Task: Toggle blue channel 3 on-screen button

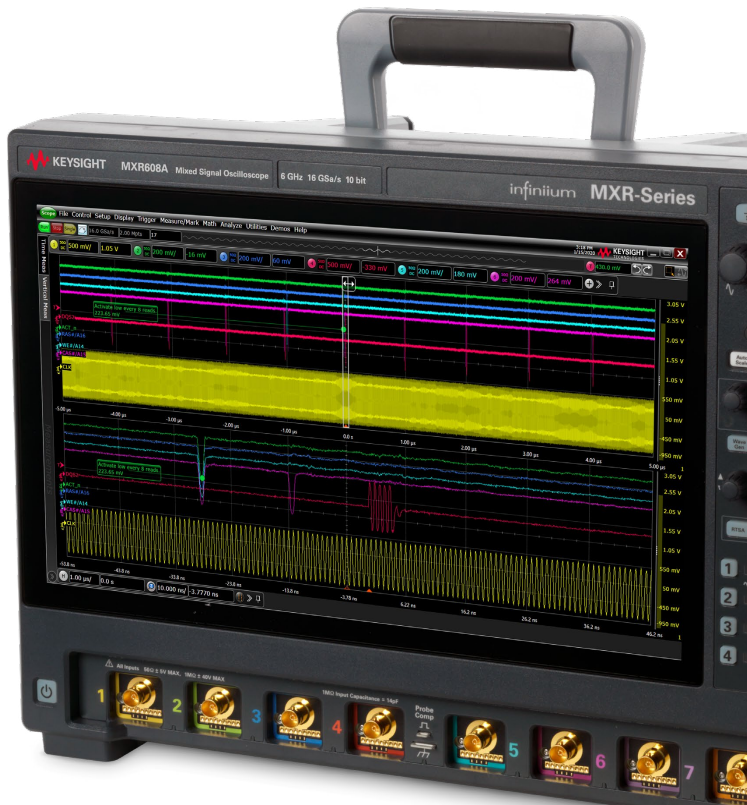Action: pos(223,257)
